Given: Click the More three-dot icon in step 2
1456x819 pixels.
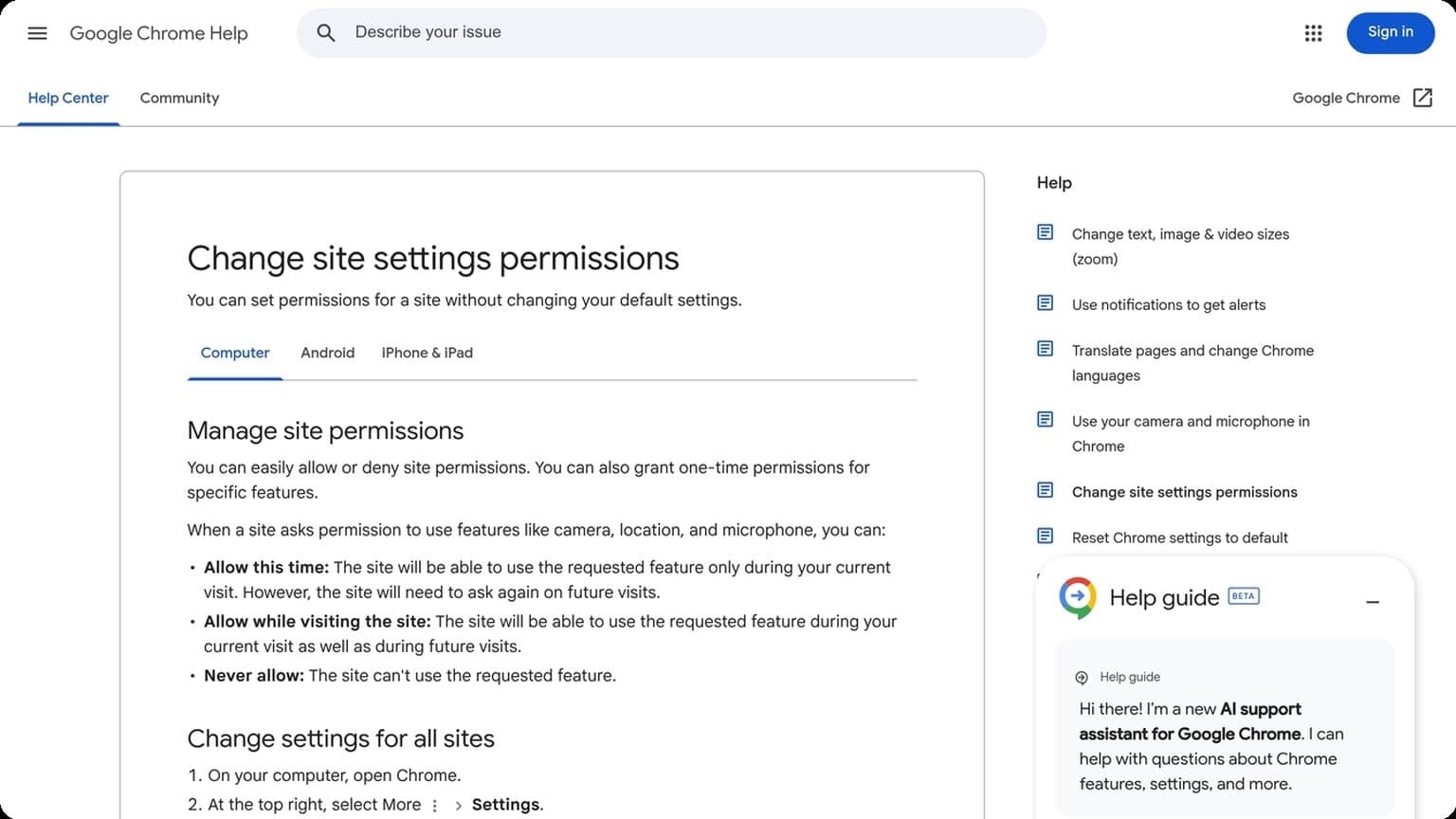Looking at the screenshot, I should (x=435, y=805).
